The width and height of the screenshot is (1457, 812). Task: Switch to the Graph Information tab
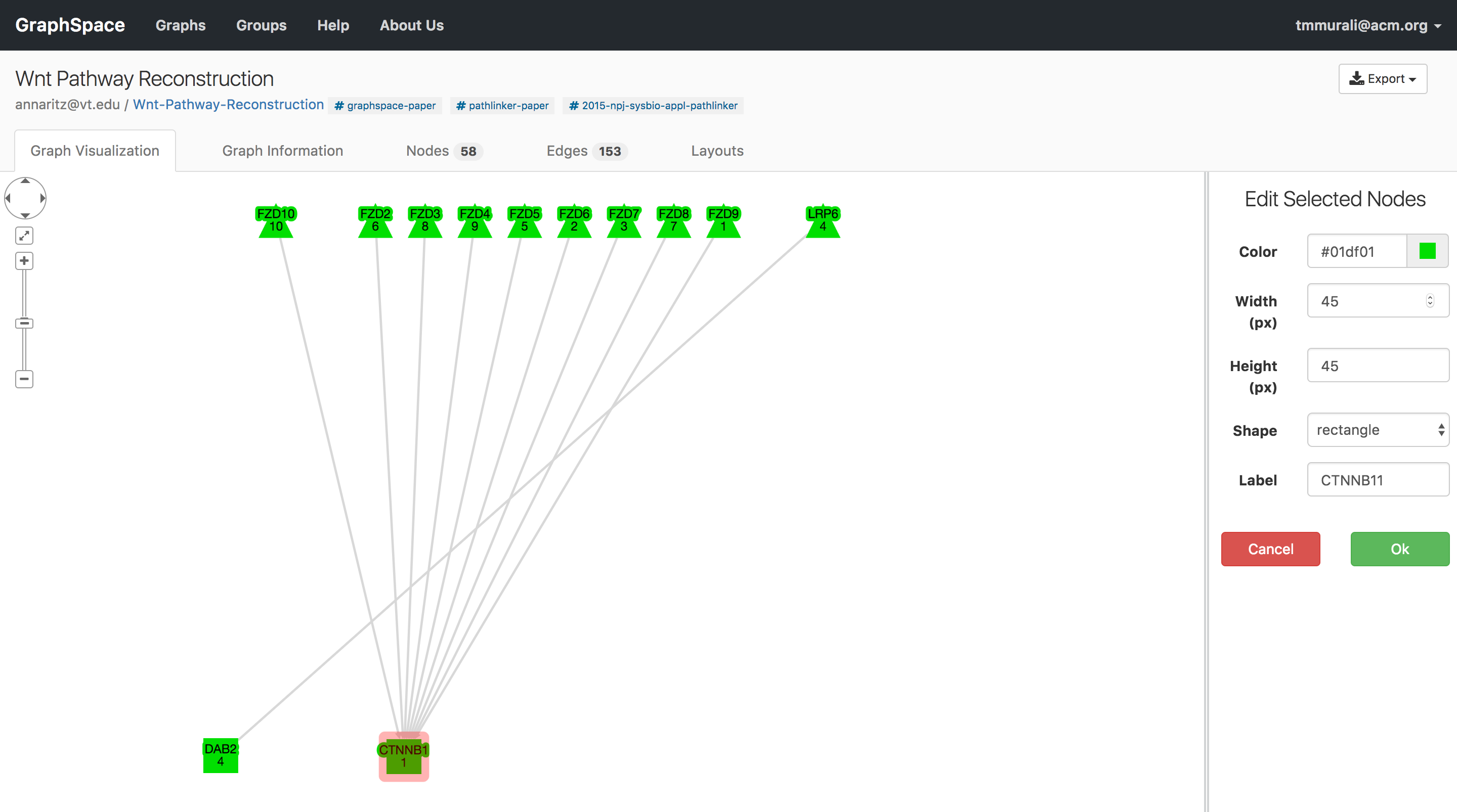pyautogui.click(x=282, y=151)
